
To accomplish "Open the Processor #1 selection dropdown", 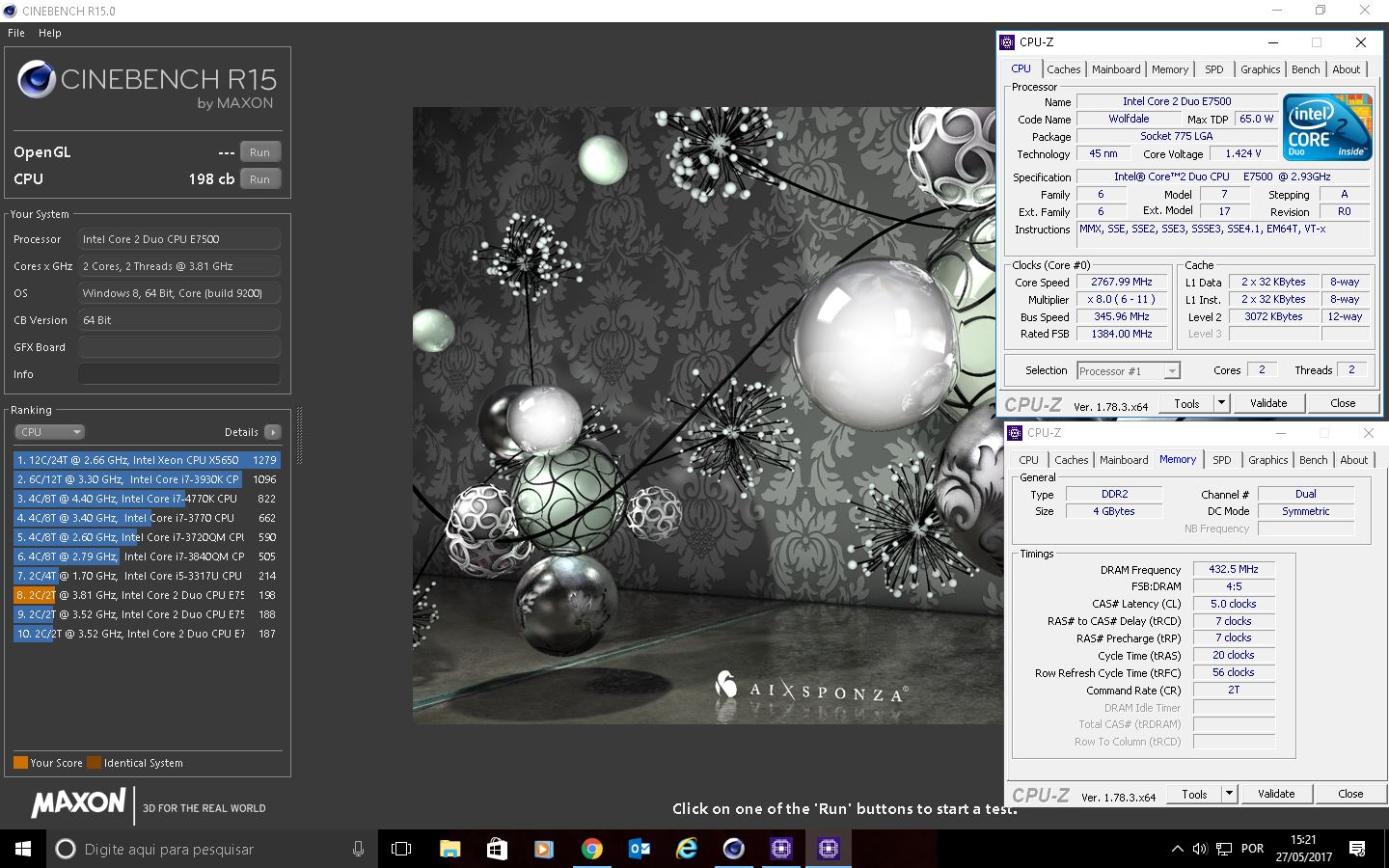I will (1129, 370).
